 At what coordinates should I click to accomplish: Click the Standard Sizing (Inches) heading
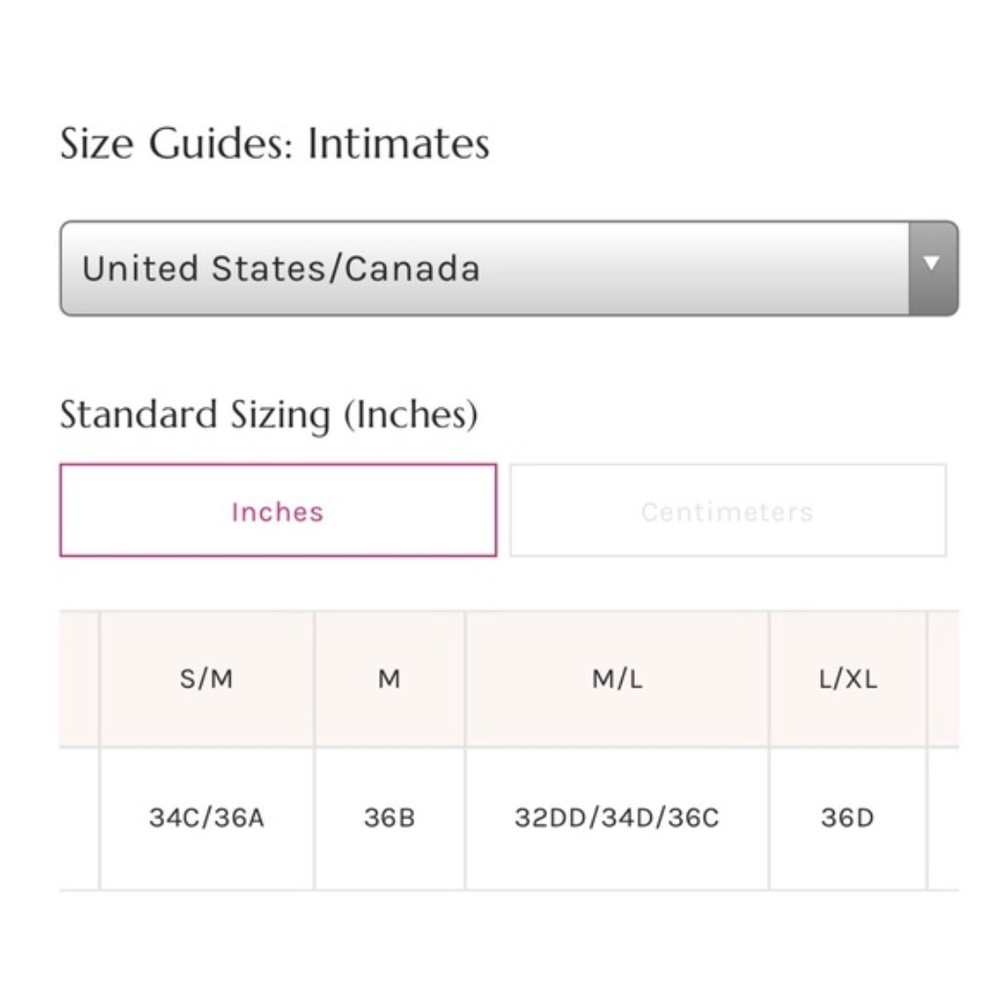[269, 414]
